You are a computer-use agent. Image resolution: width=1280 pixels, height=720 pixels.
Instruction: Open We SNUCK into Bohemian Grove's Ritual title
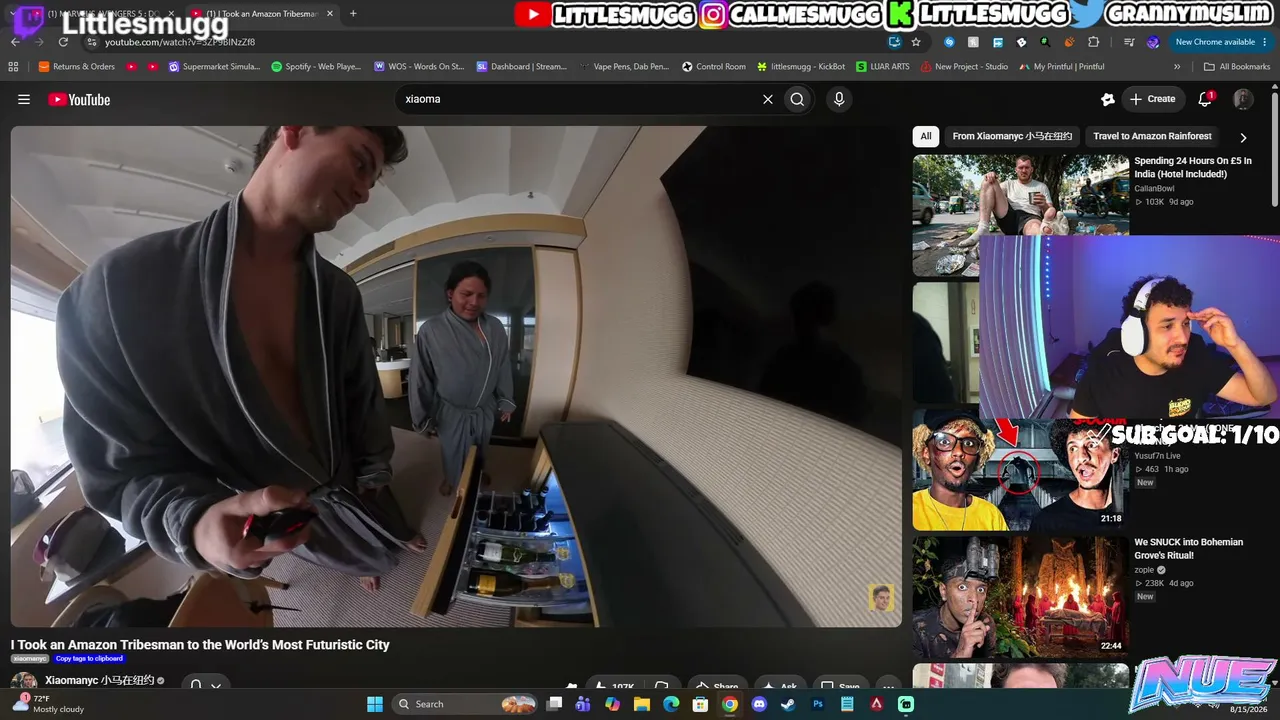(x=1189, y=548)
